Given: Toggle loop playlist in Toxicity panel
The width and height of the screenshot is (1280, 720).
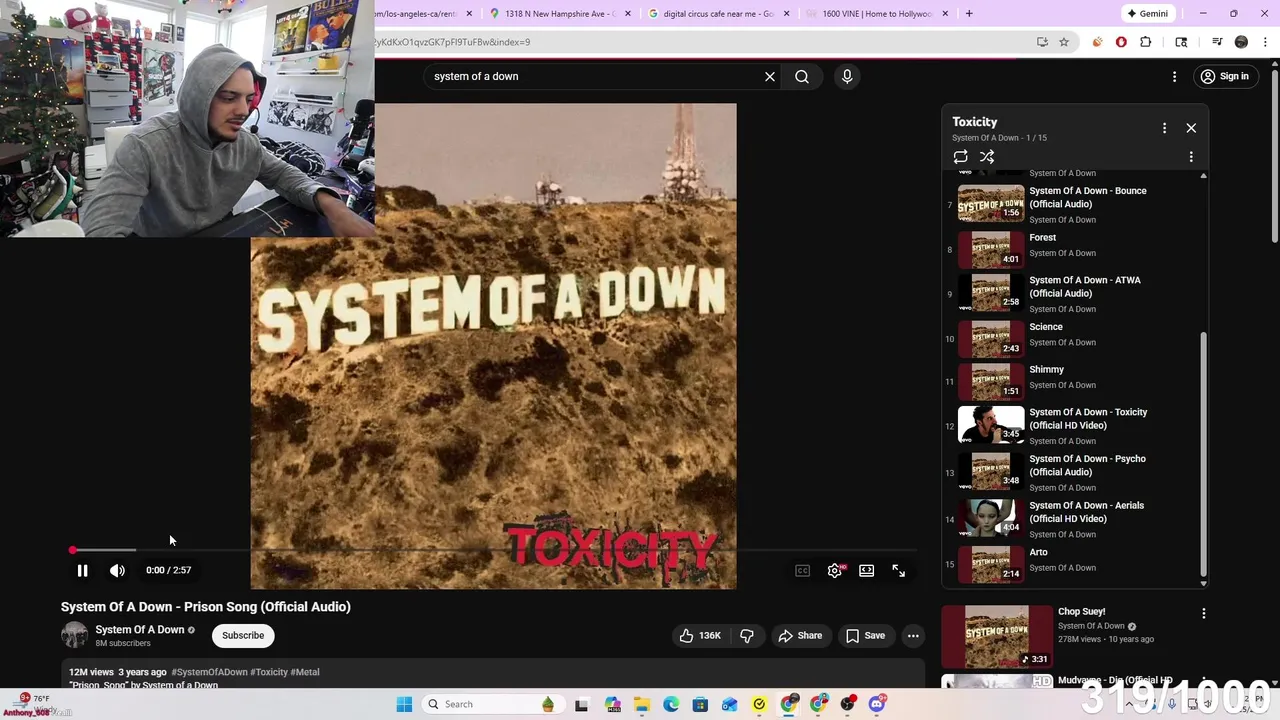Looking at the screenshot, I should coord(960,157).
